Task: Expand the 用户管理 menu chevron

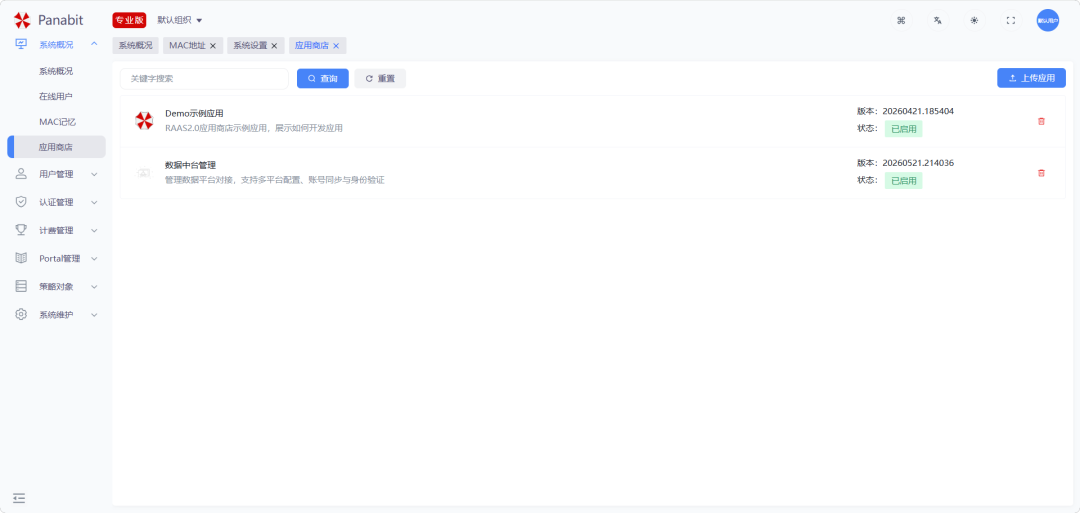Action: (94, 174)
